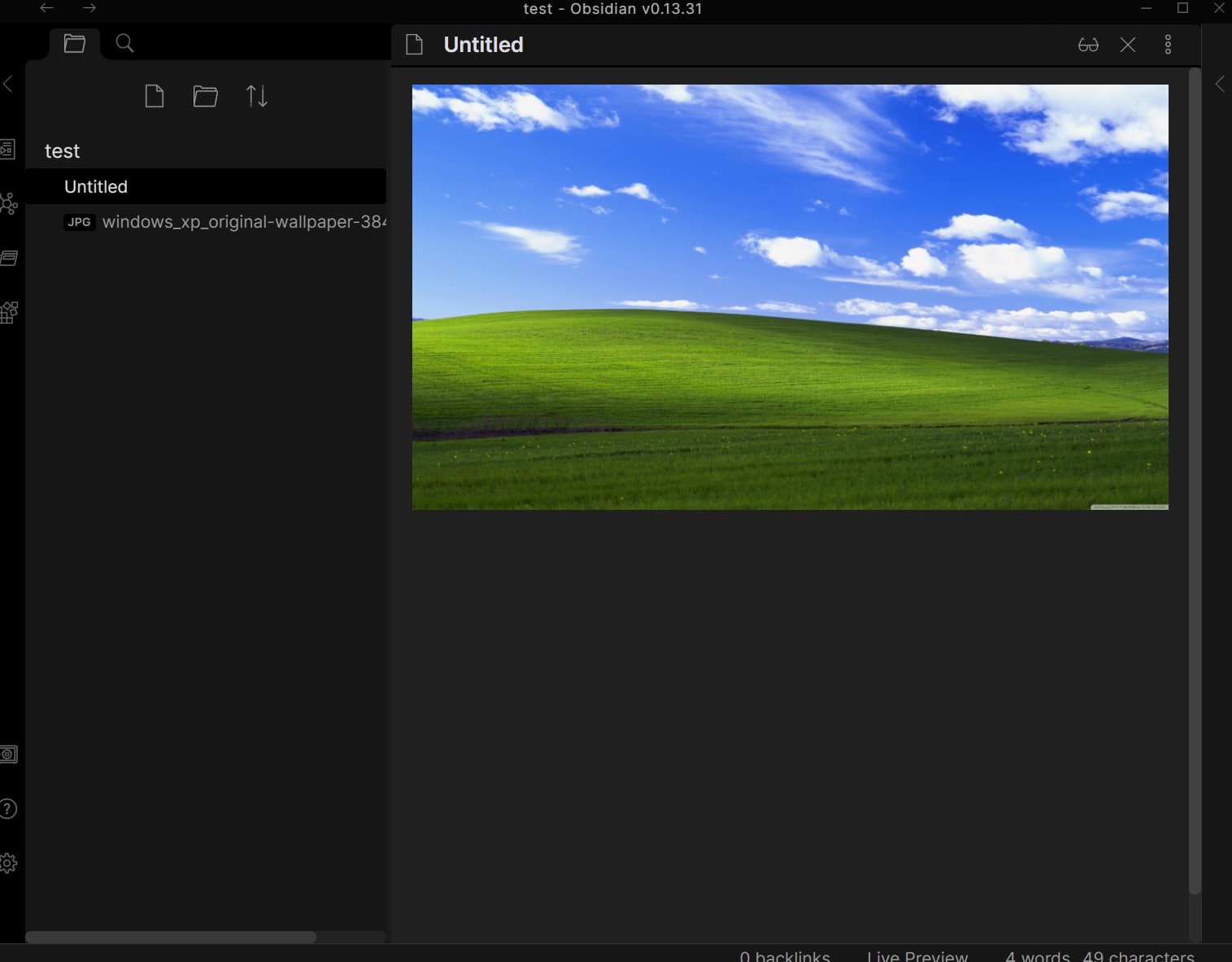Maximize the Obsidian window
Viewport: 1232px width, 962px height.
coord(1182,8)
